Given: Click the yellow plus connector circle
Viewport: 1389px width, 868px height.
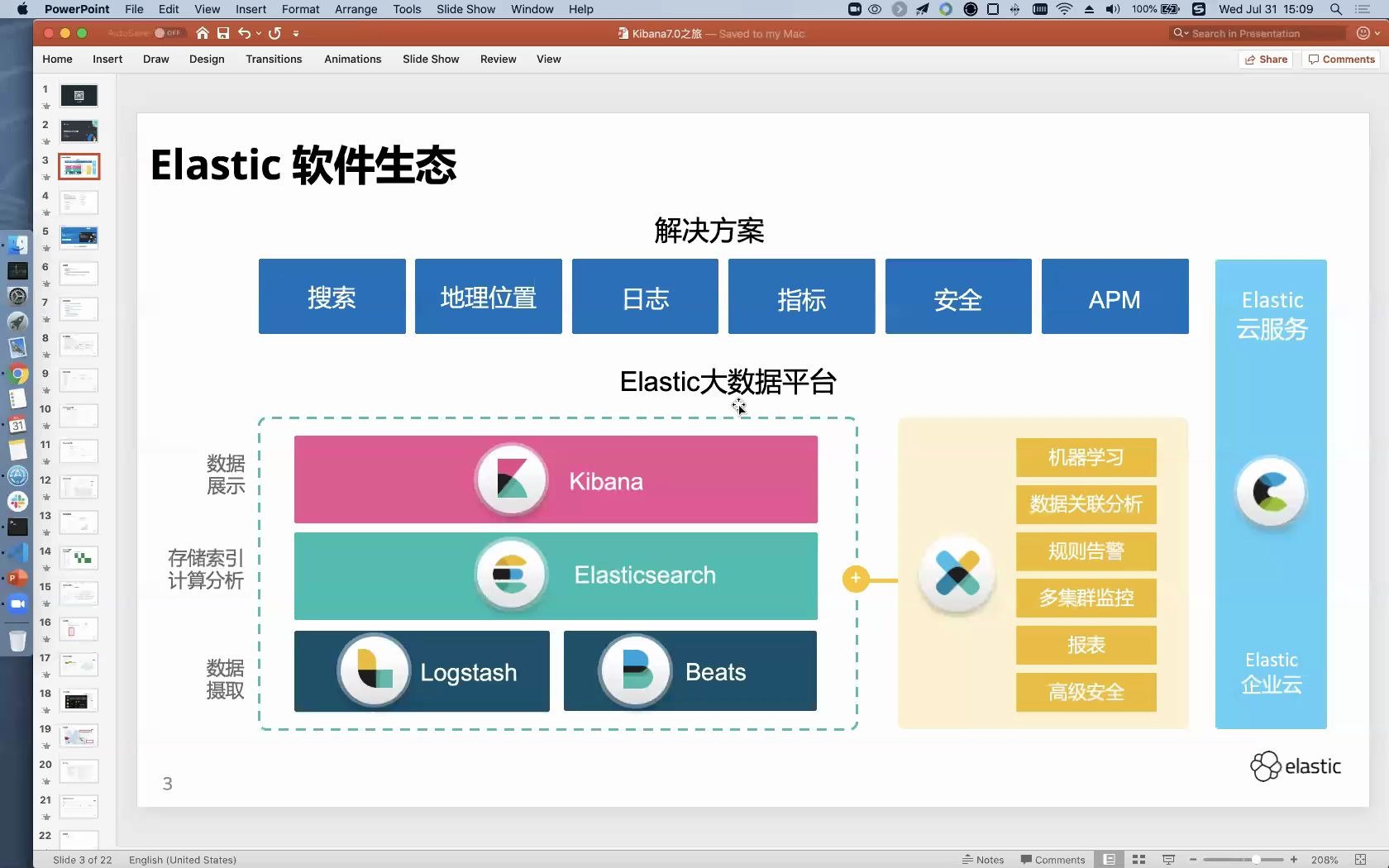Looking at the screenshot, I should coord(856,579).
